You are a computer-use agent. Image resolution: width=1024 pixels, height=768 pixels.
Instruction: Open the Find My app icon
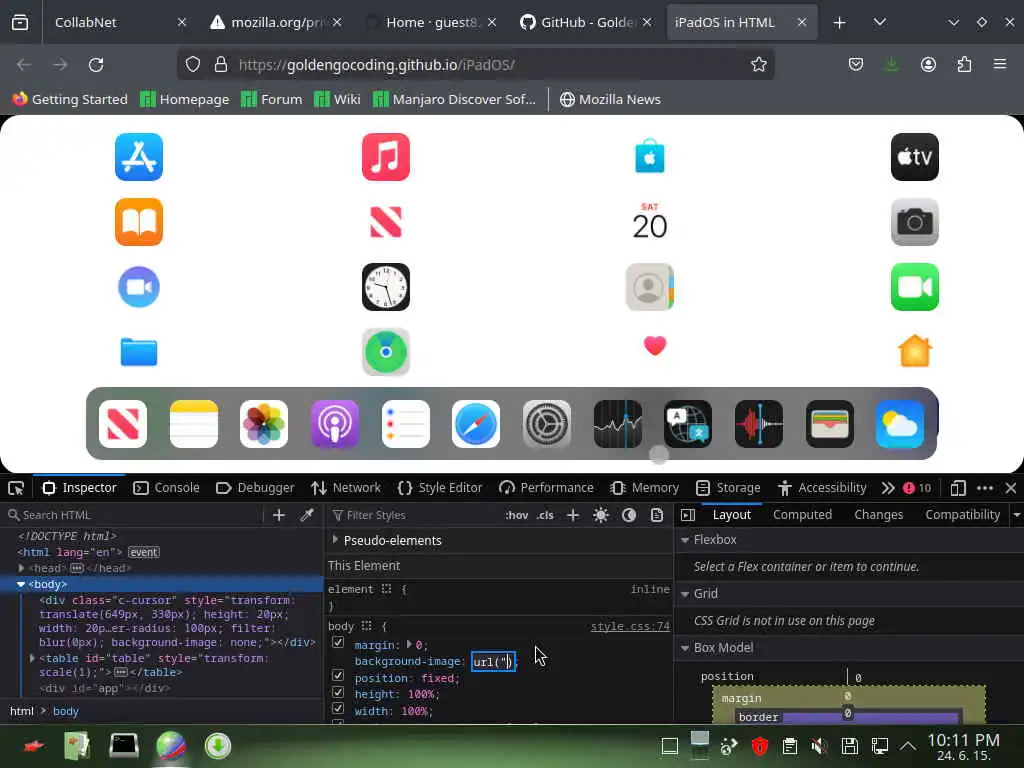pos(385,352)
